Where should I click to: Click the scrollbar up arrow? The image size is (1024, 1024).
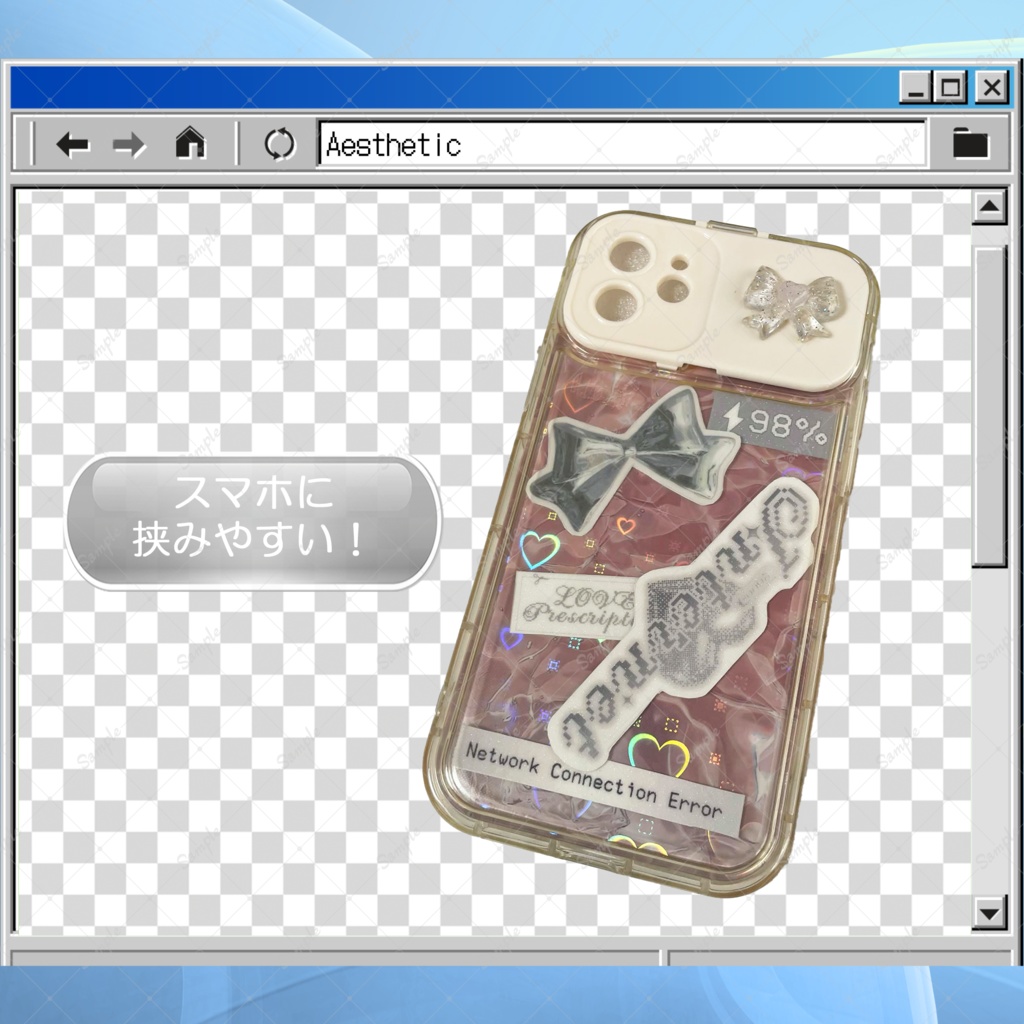point(990,205)
